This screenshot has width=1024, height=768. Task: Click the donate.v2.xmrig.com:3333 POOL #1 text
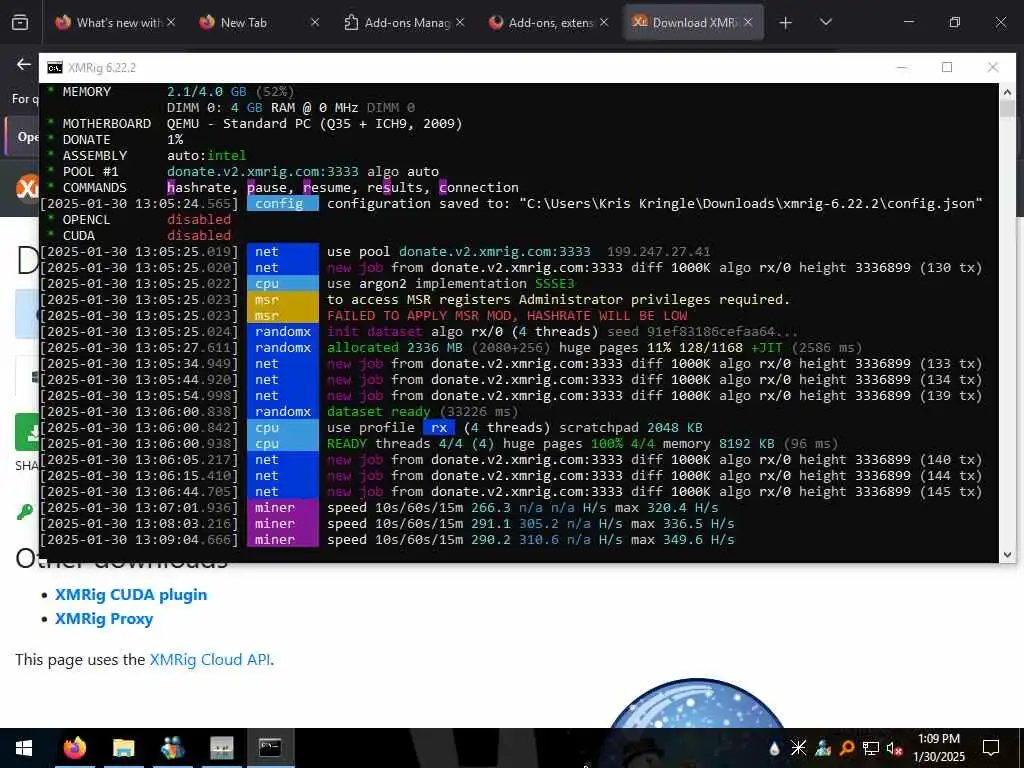point(263,172)
